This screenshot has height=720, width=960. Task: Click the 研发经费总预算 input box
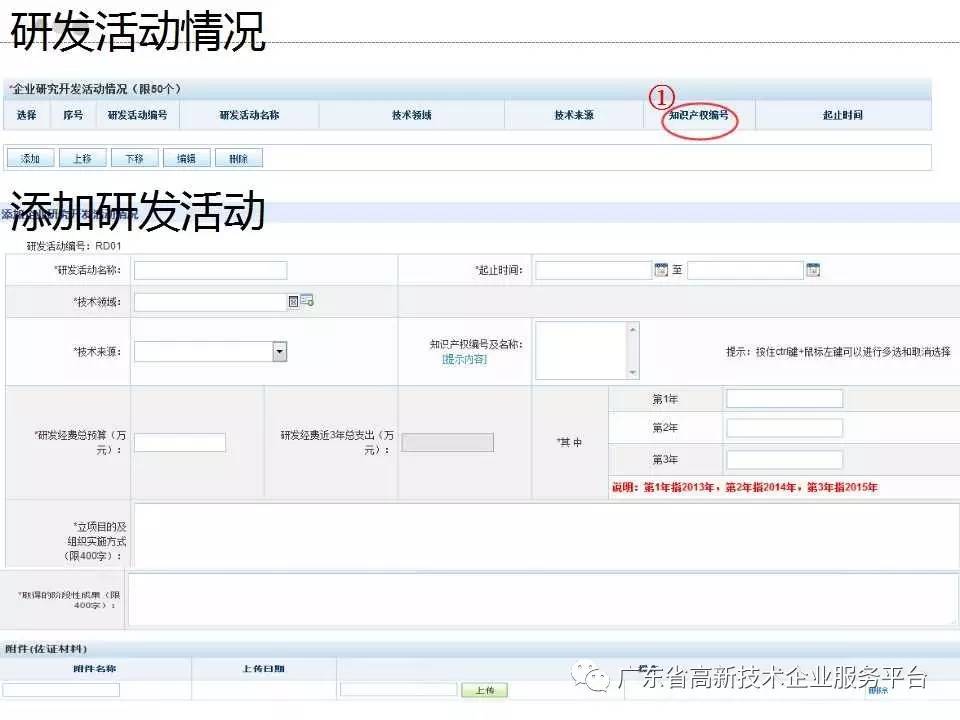tap(180, 443)
